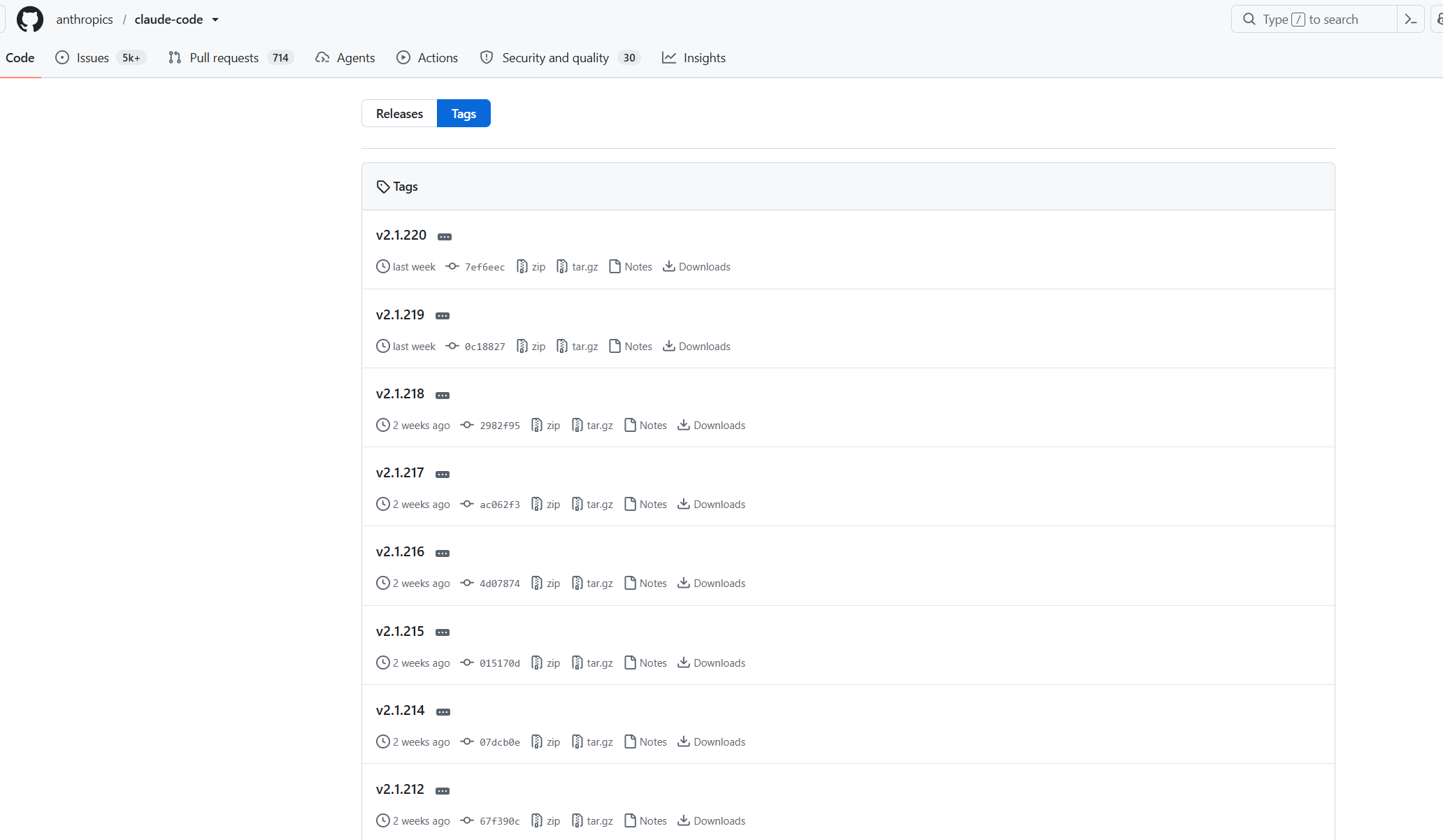Image resolution: width=1443 pixels, height=840 pixels.
Task: Download tar.gz for v2.1.220
Action: (577, 267)
